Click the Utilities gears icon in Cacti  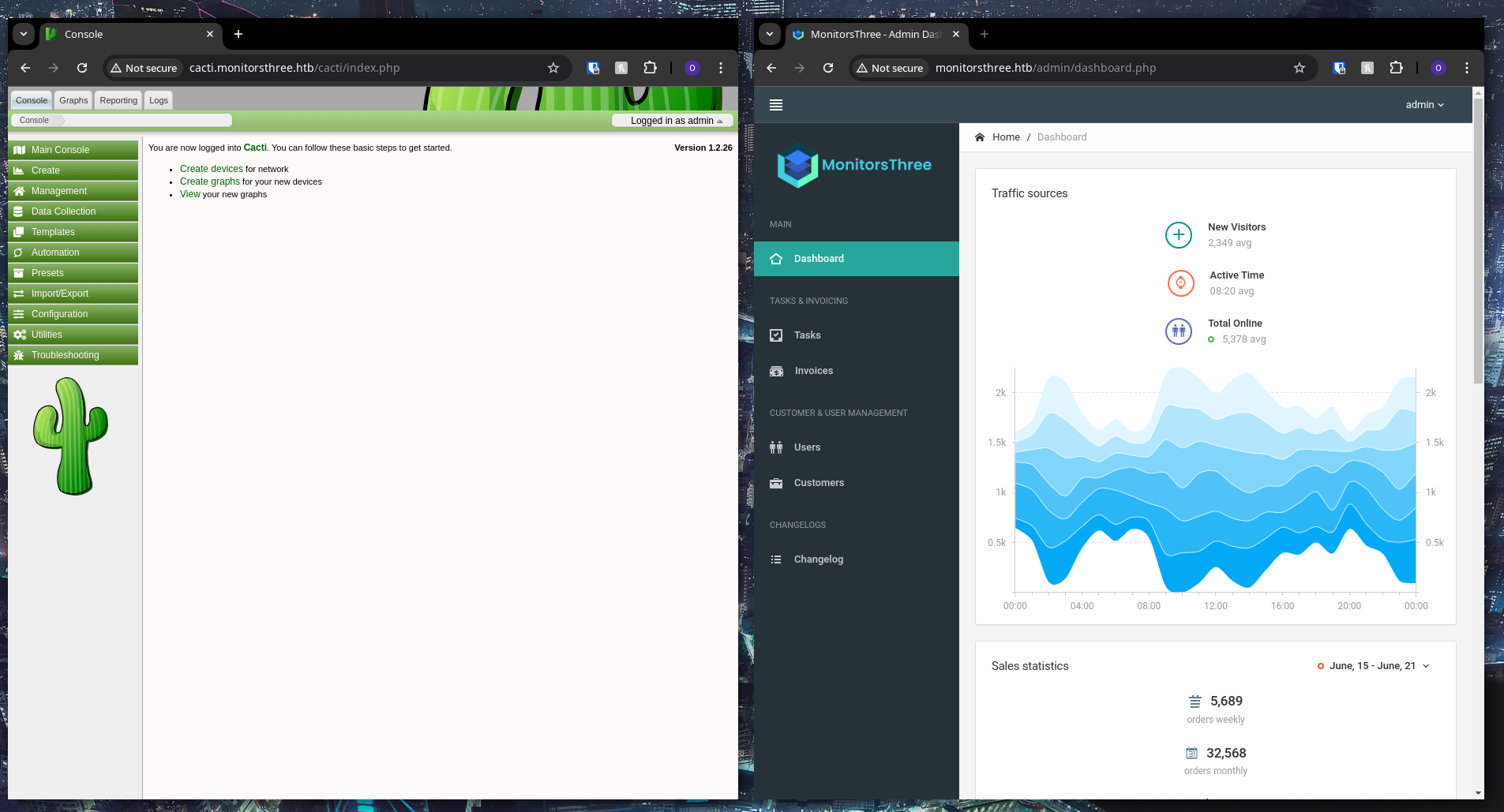(19, 335)
